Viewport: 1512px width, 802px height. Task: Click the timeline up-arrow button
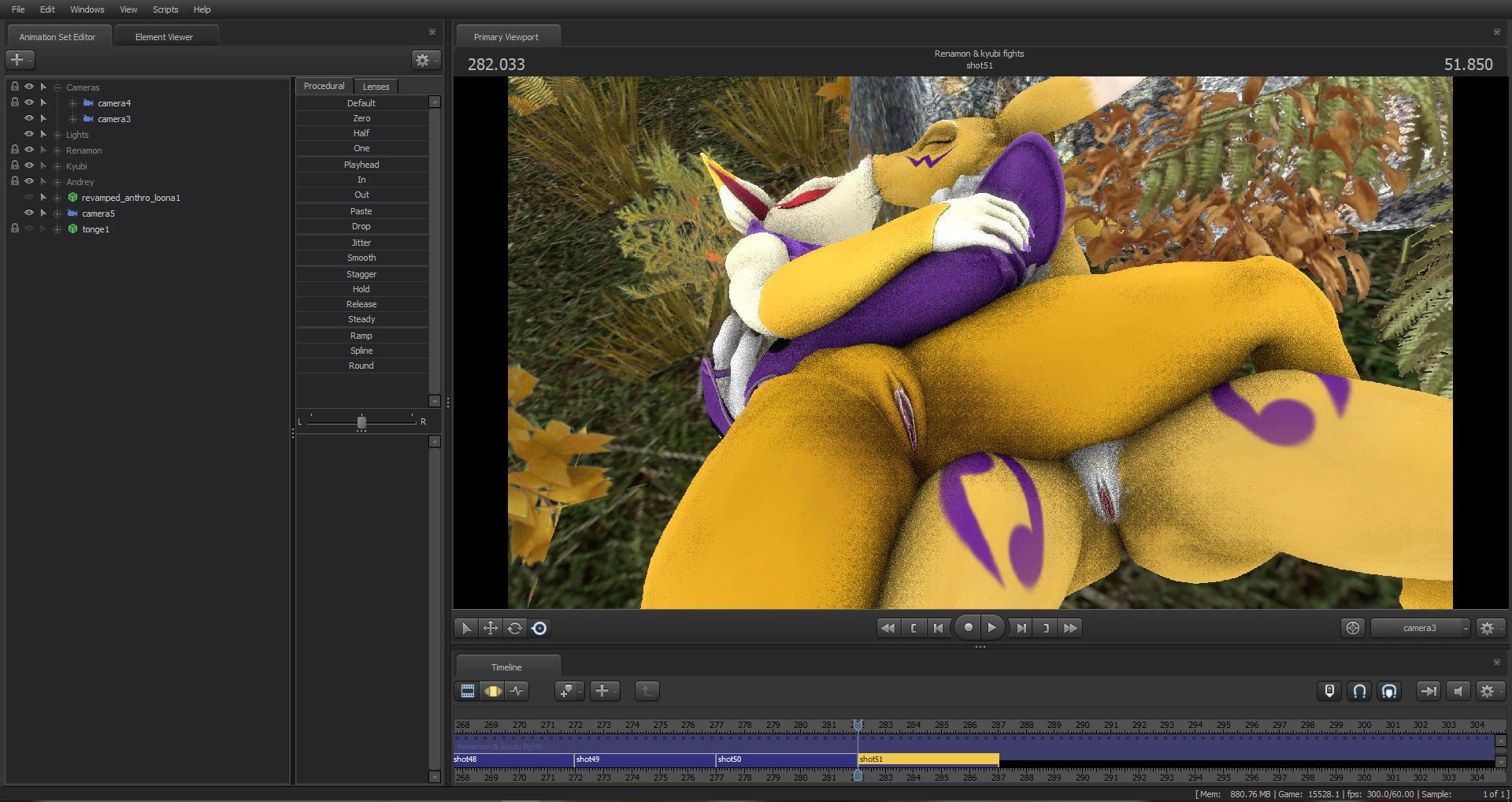pyautogui.click(x=646, y=691)
